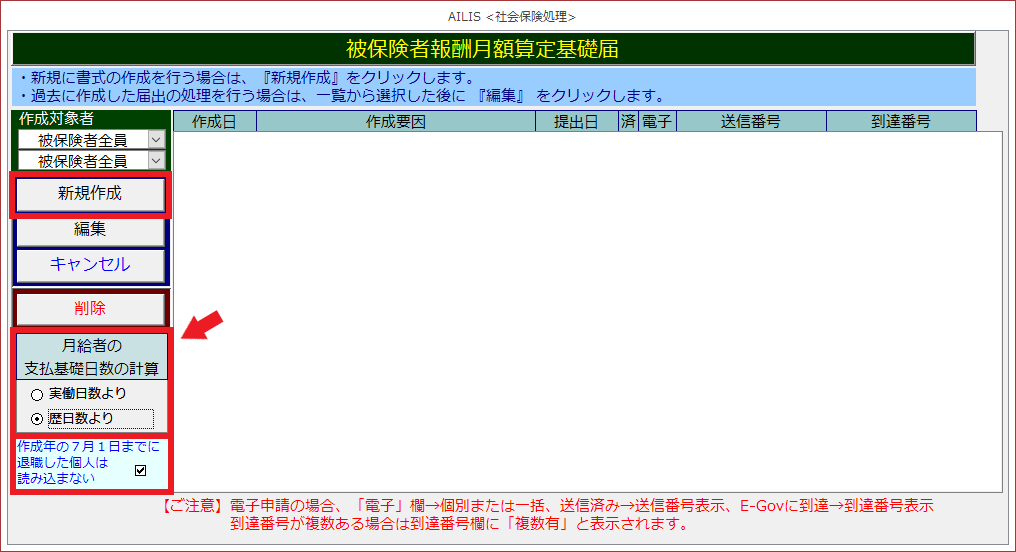The image size is (1016, 552).
Task: Click the 作成要因 column header
Action: click(x=395, y=122)
